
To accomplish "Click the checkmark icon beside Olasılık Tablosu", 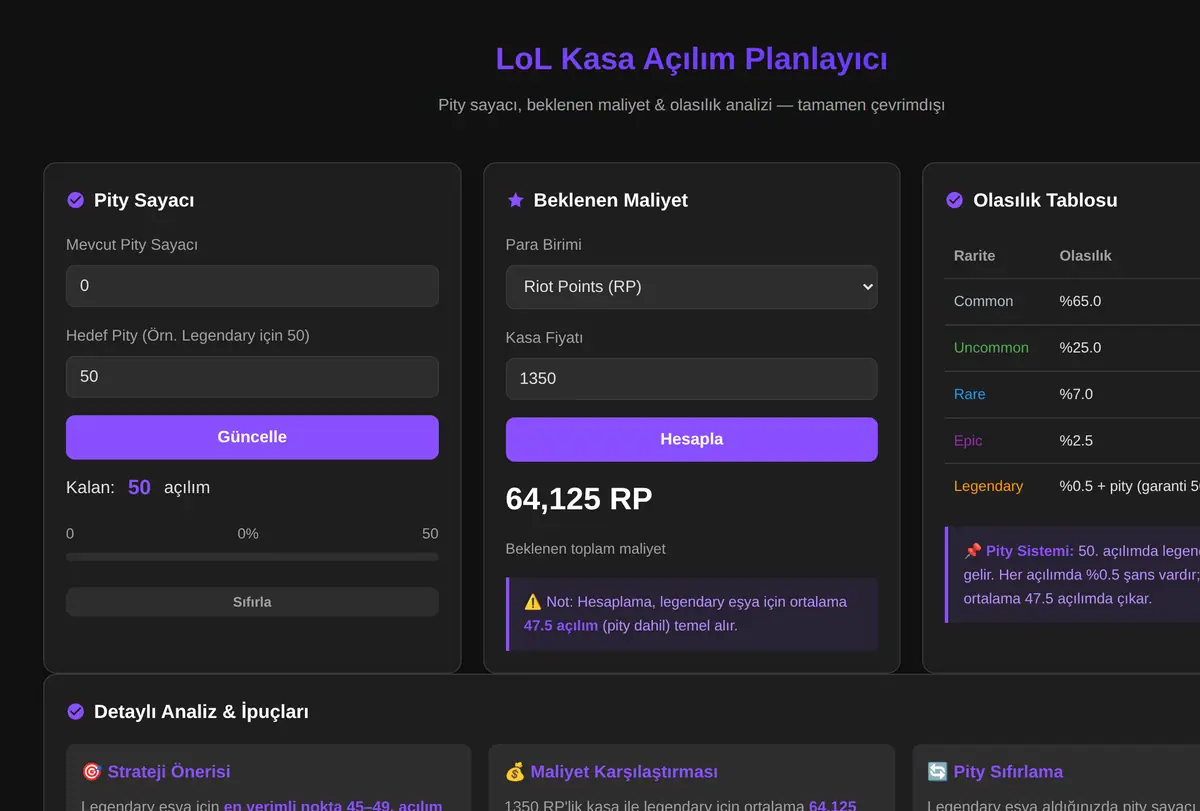I will click(954, 200).
